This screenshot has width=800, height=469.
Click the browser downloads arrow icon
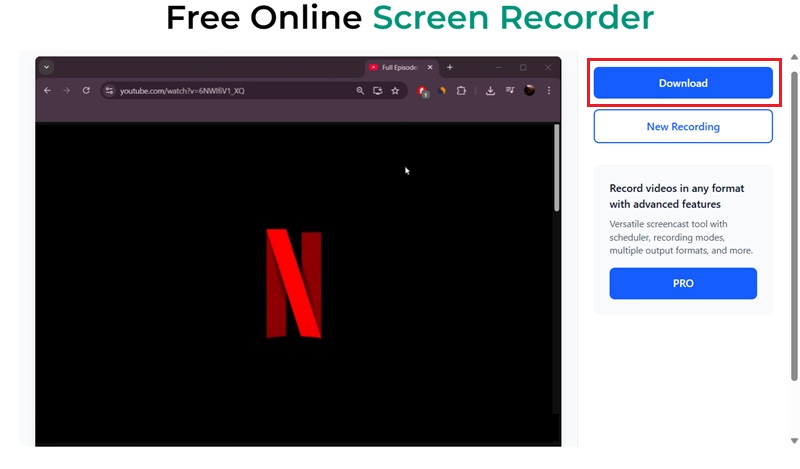click(x=490, y=91)
